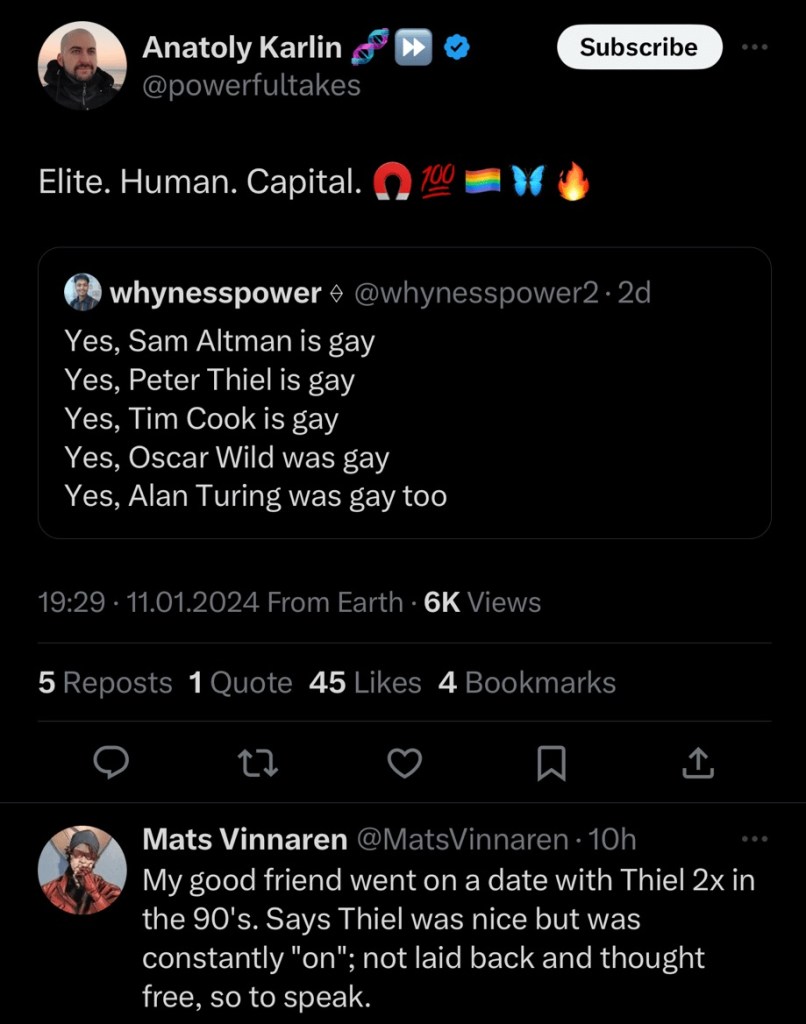Click the blue verified checkmark badge
Screen dimensions: 806x1024
[461, 47]
